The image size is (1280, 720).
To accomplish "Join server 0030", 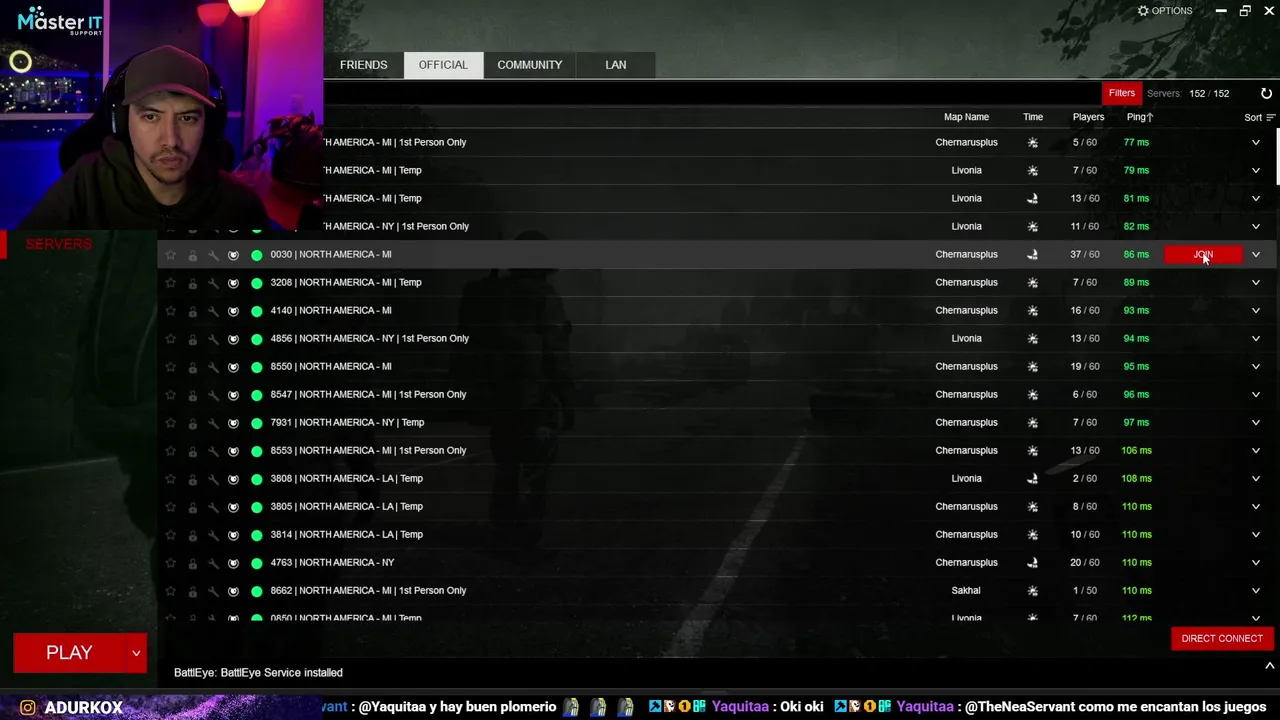I will (1203, 254).
